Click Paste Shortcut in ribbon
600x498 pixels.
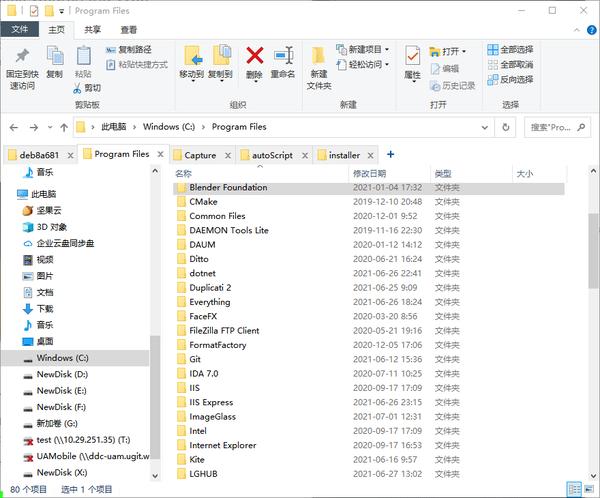click(137, 65)
